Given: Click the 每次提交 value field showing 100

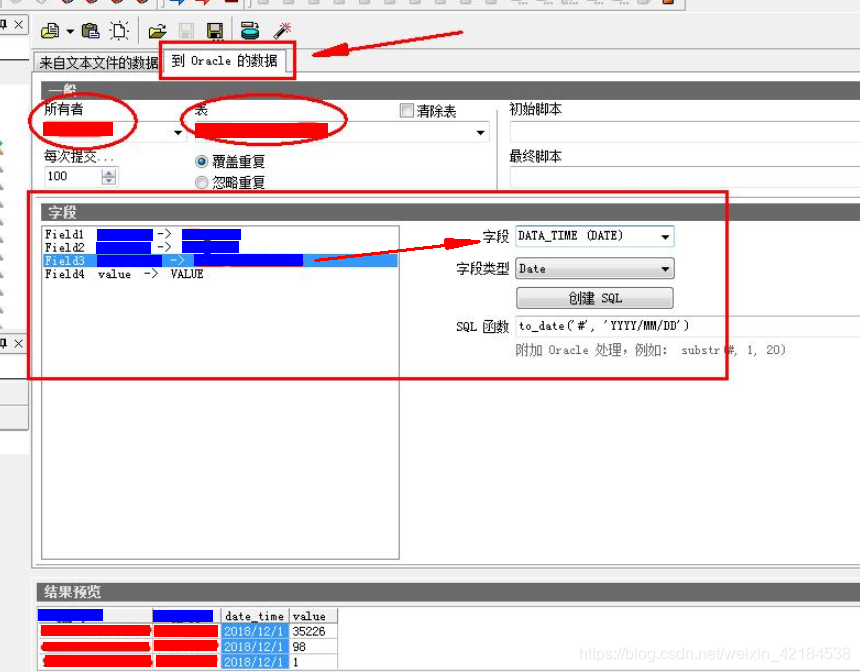Looking at the screenshot, I should [72, 176].
